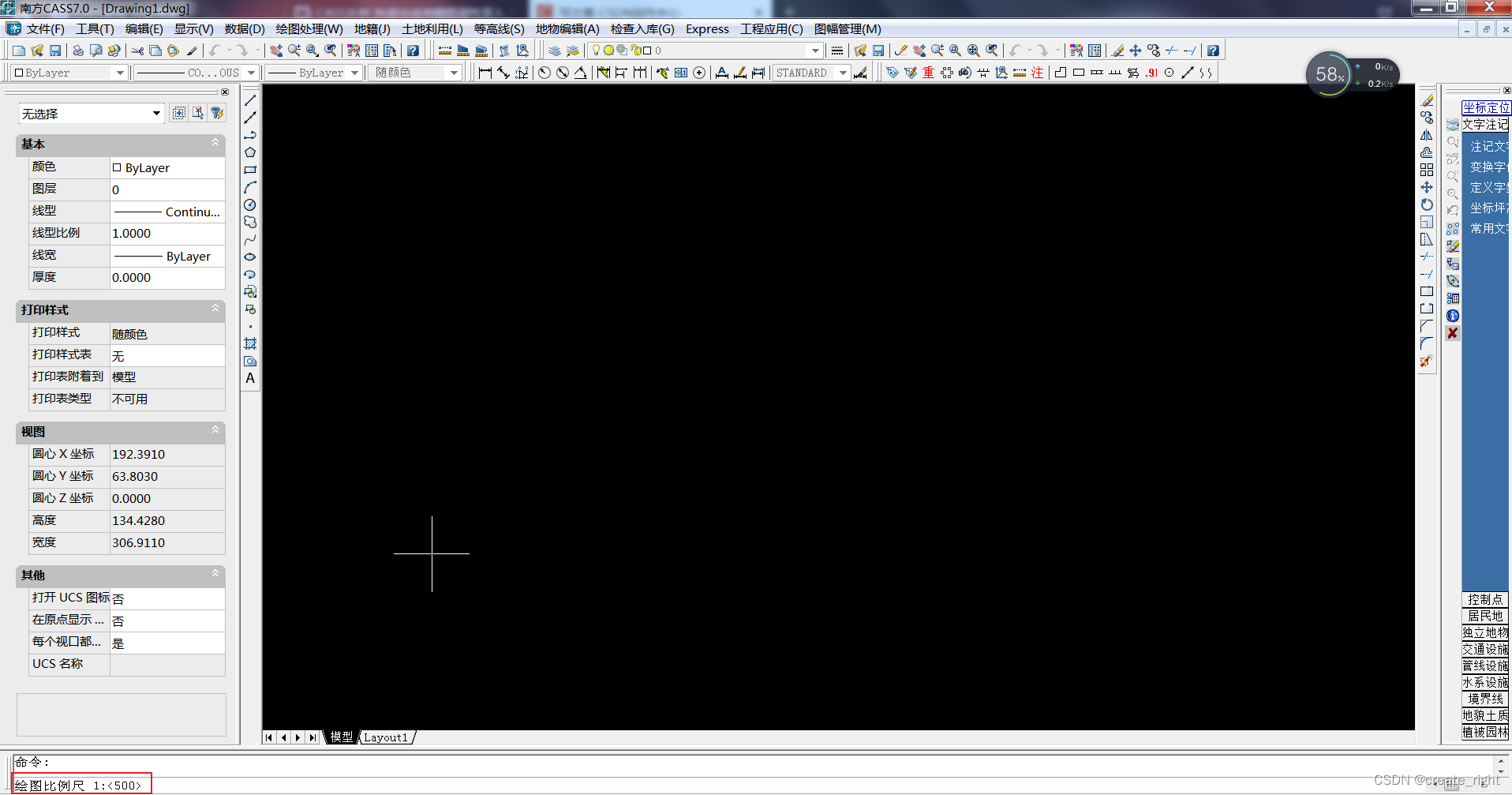Click the Mirror modify tool
1512x795 pixels.
pyautogui.click(x=1427, y=135)
